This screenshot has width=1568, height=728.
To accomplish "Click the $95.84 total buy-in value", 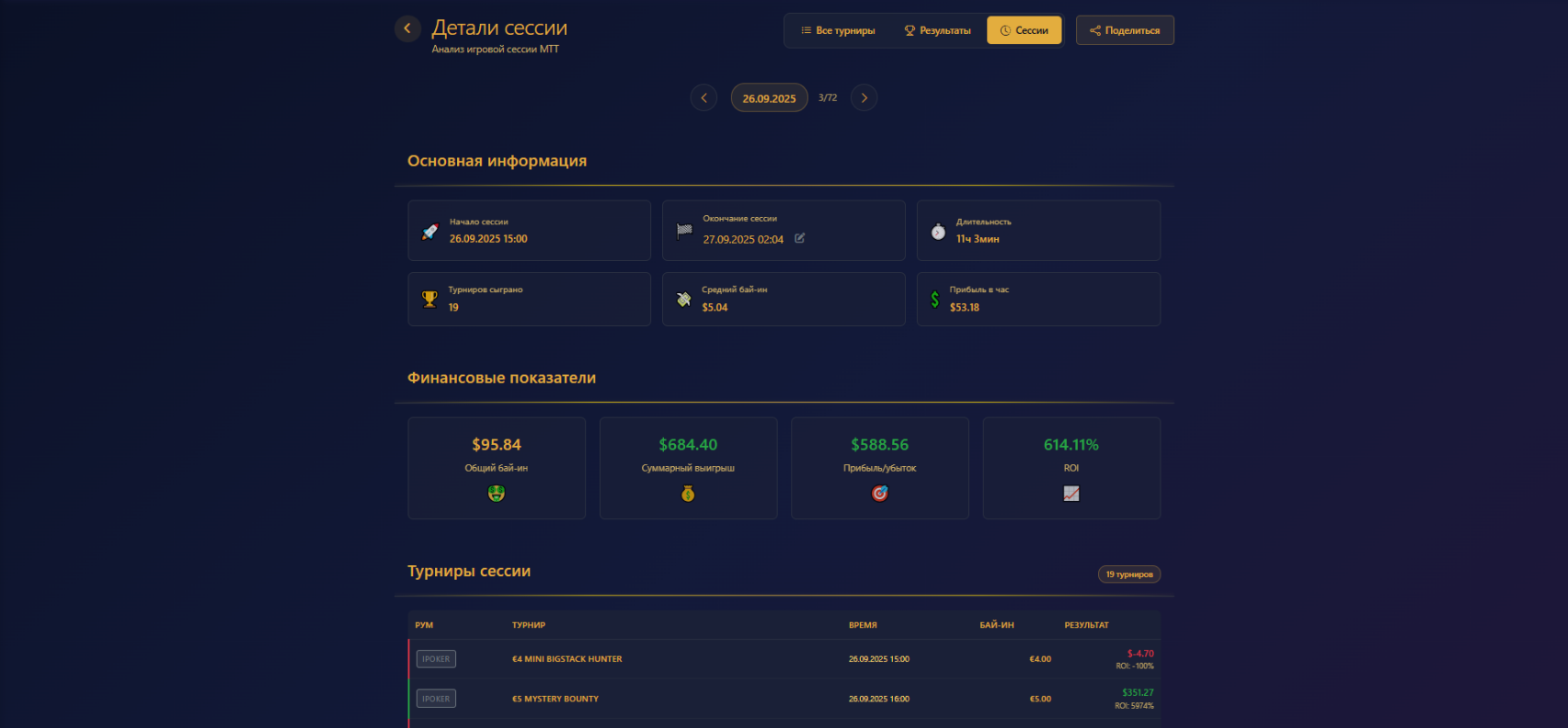I will click(497, 445).
